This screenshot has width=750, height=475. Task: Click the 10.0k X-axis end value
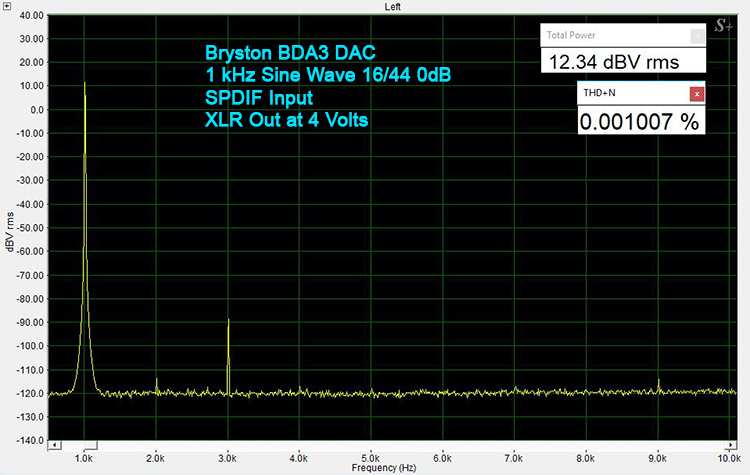(729, 456)
